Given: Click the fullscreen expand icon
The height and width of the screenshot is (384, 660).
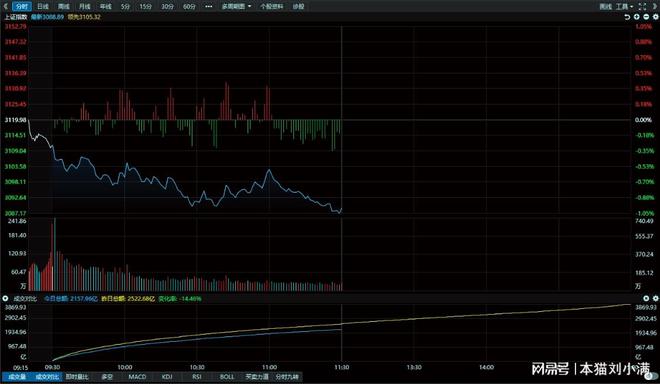Looking at the screenshot, I should (x=642, y=6).
